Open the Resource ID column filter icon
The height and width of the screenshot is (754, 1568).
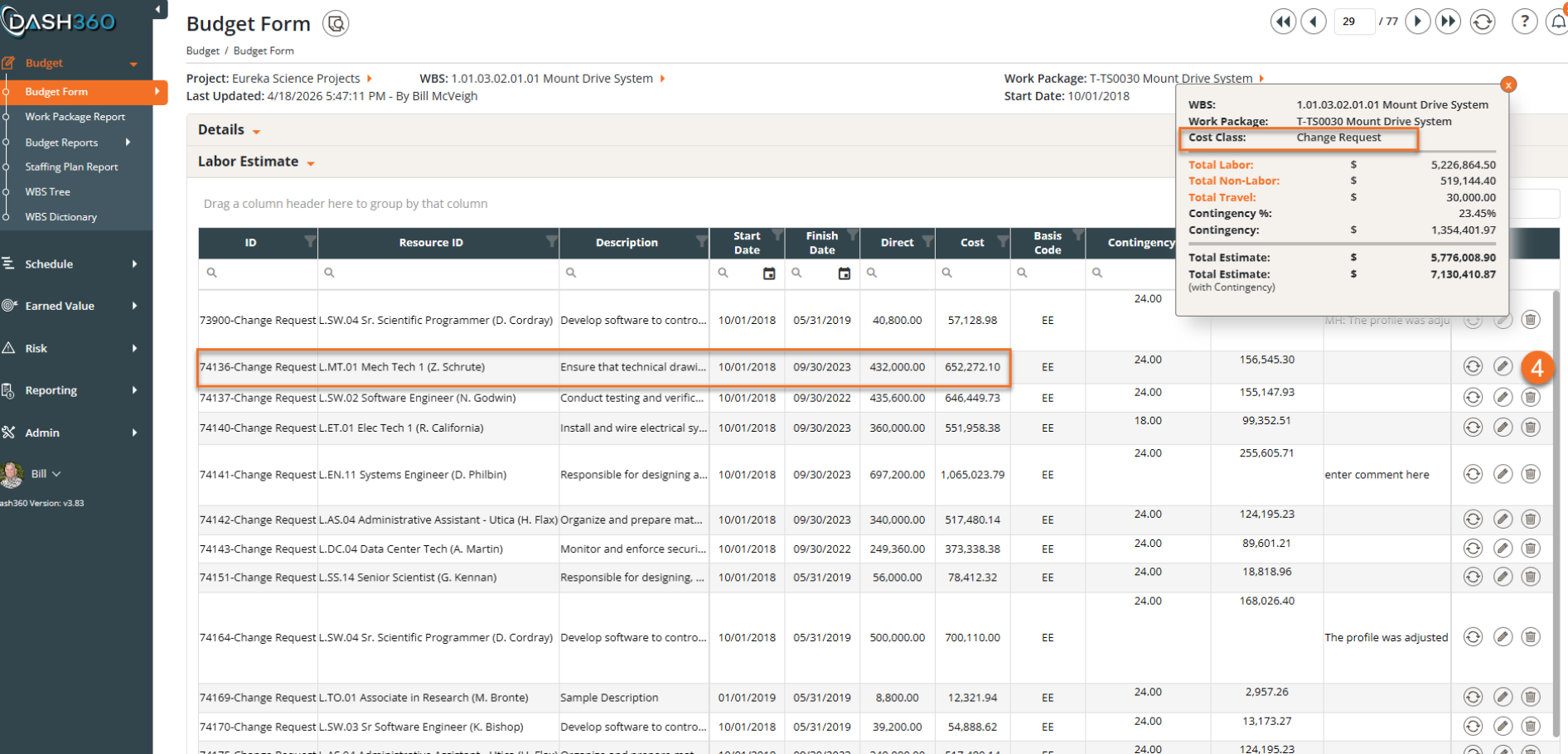(x=551, y=241)
